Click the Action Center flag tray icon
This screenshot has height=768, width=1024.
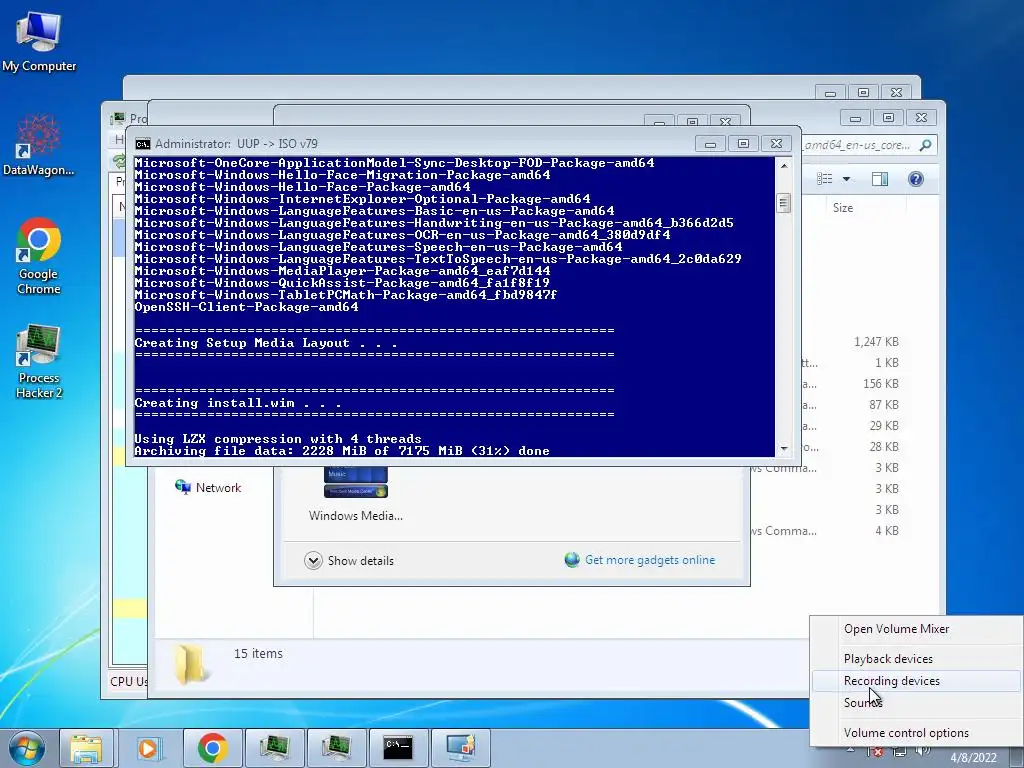coord(876,752)
